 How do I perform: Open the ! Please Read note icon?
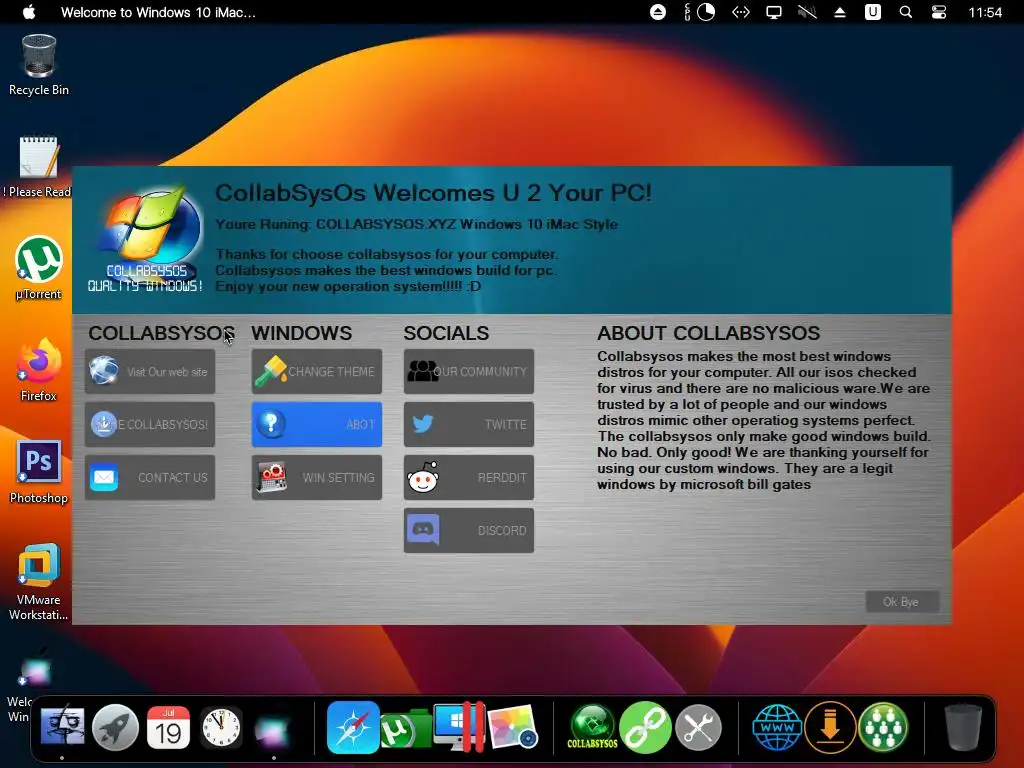click(38, 167)
